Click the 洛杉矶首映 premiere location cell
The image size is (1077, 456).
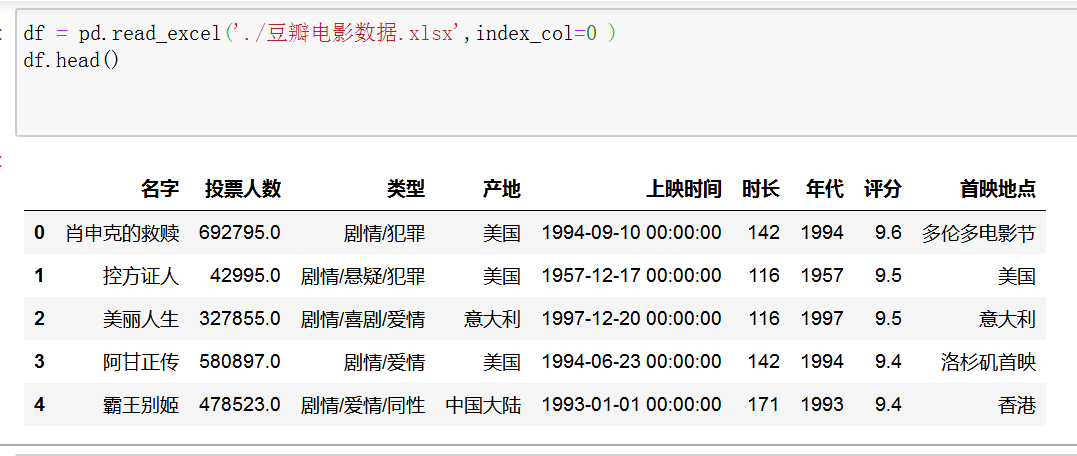[988, 362]
